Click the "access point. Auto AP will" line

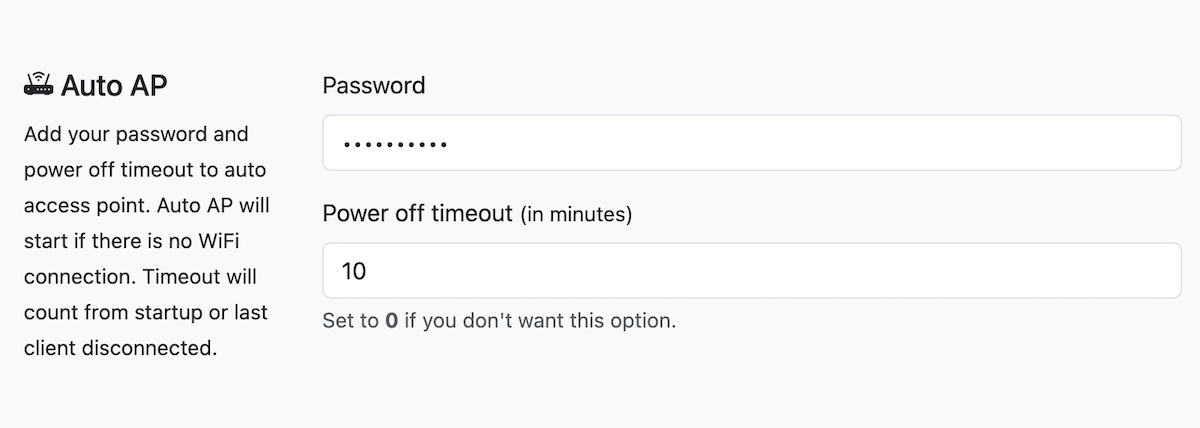pos(146,205)
